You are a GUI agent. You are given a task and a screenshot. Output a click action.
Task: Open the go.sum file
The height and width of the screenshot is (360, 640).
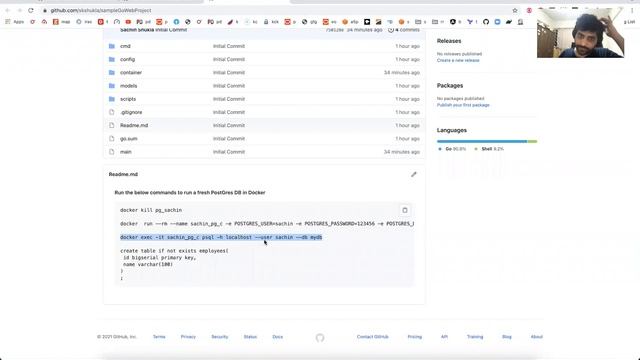(129, 139)
